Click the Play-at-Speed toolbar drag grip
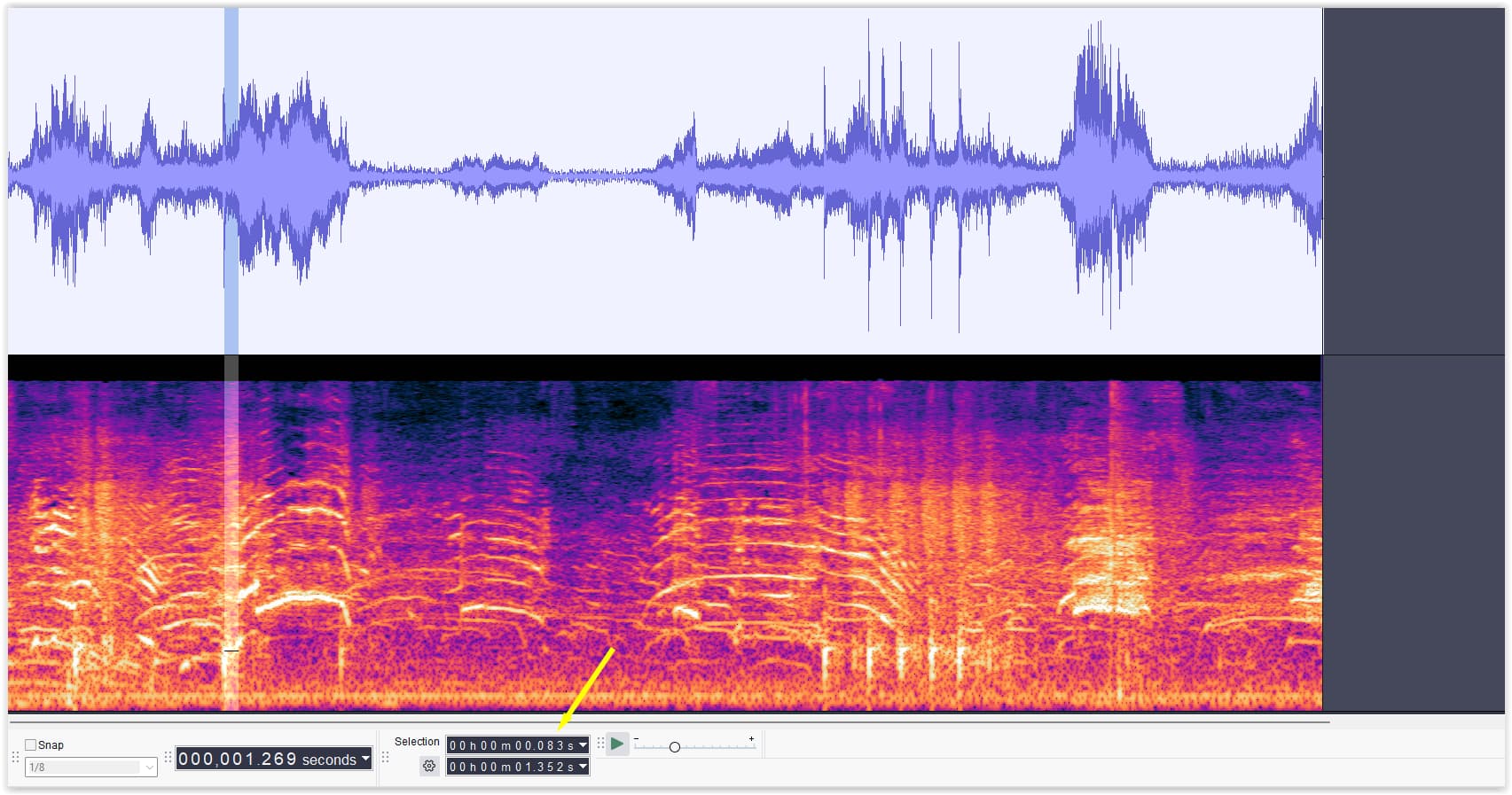Image resolution: width=1512 pixels, height=795 pixels. [600, 744]
